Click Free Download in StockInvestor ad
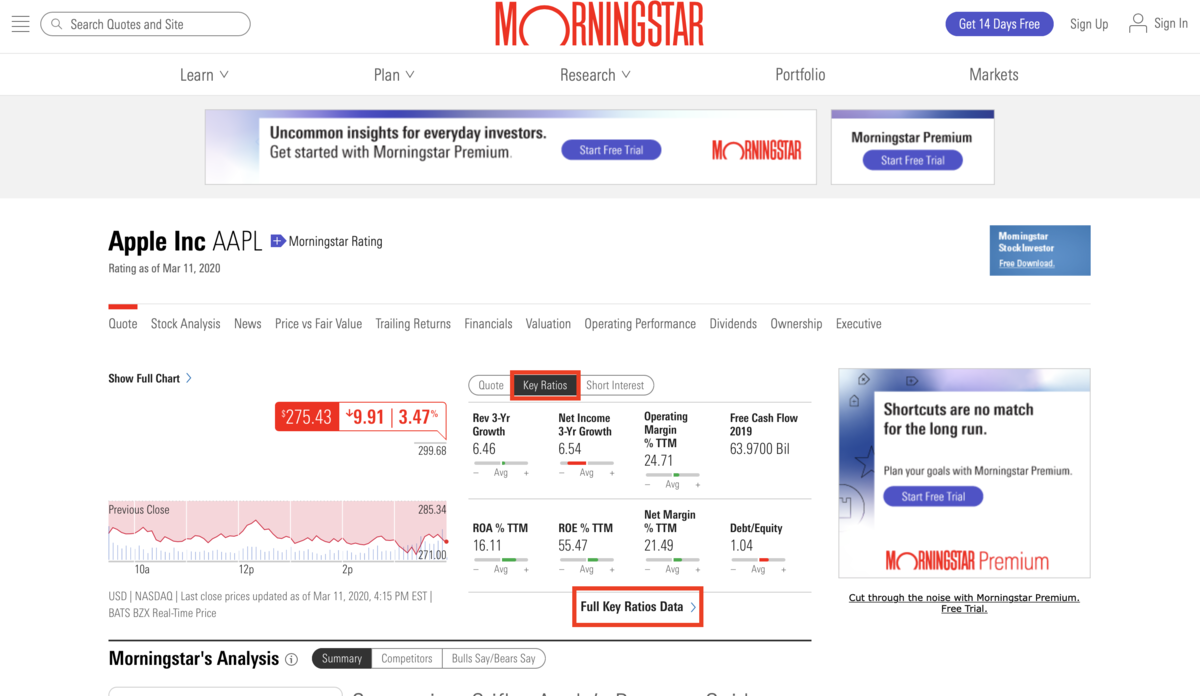This screenshot has height=696, width=1200. [x=1027, y=264]
